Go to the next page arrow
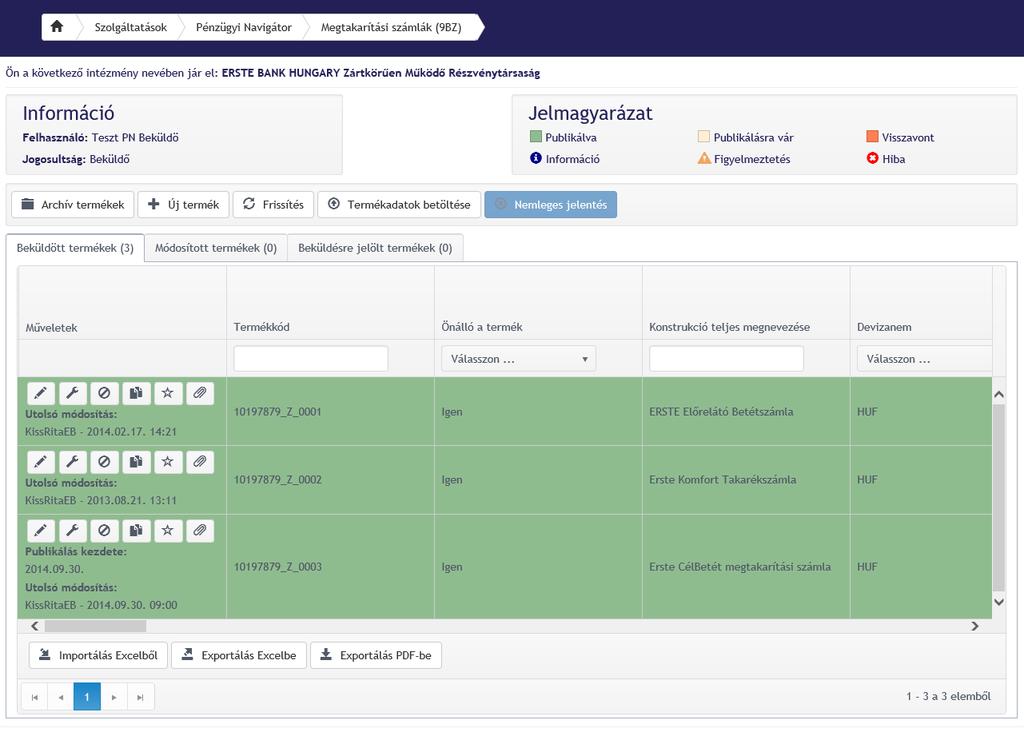The width and height of the screenshot is (1024, 736). (114, 697)
